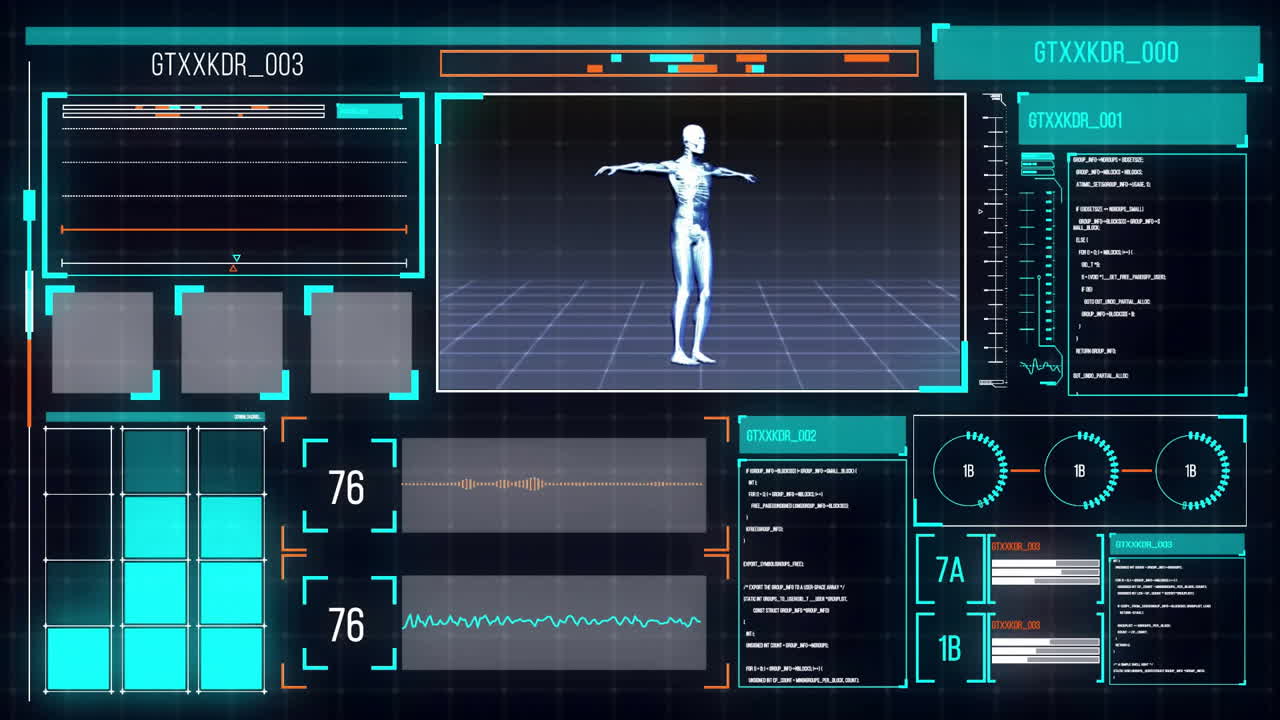Select the middle 1B circular gauge
This screenshot has height=720, width=1280.
click(1080, 470)
